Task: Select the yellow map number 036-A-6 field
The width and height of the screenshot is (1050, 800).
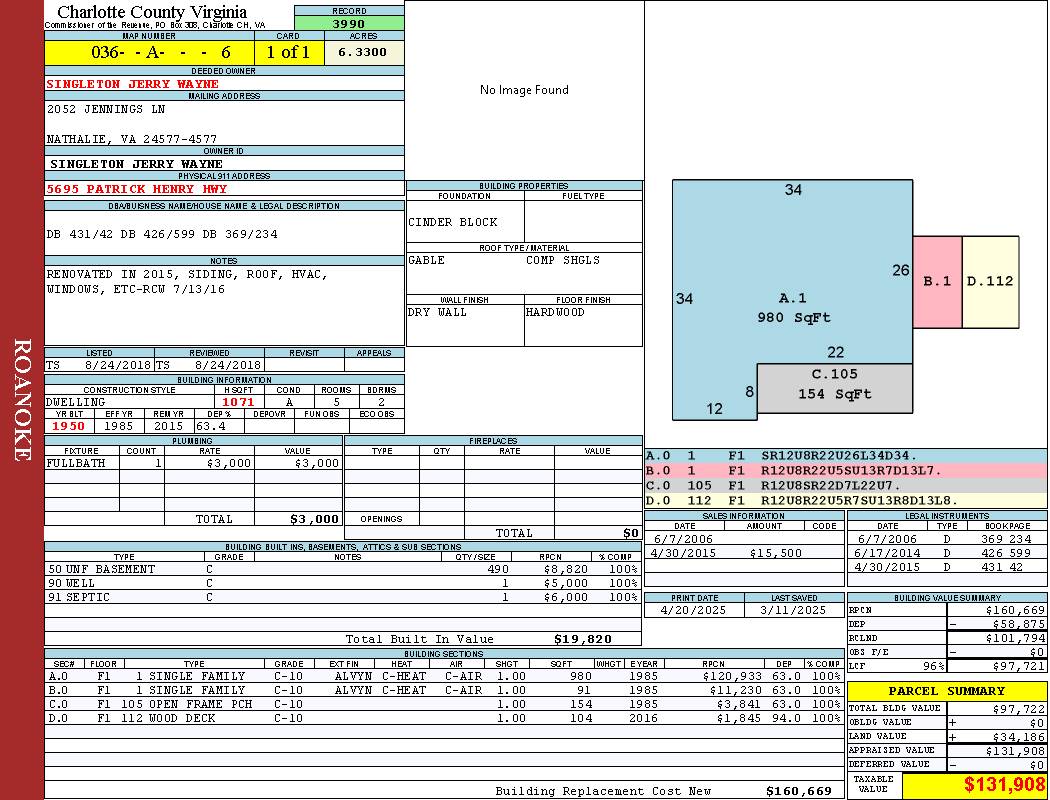Action: point(149,52)
